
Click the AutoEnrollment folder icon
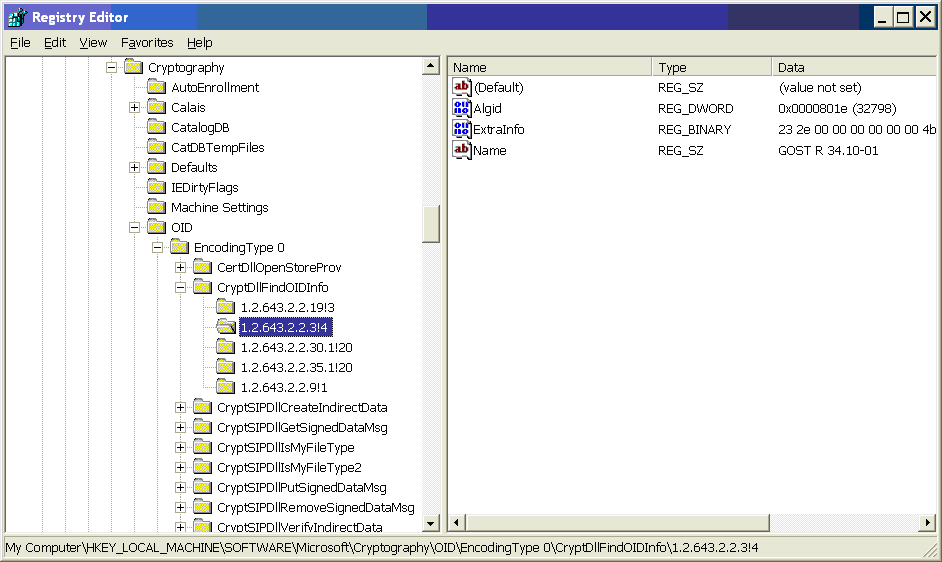pyautogui.click(x=156, y=87)
